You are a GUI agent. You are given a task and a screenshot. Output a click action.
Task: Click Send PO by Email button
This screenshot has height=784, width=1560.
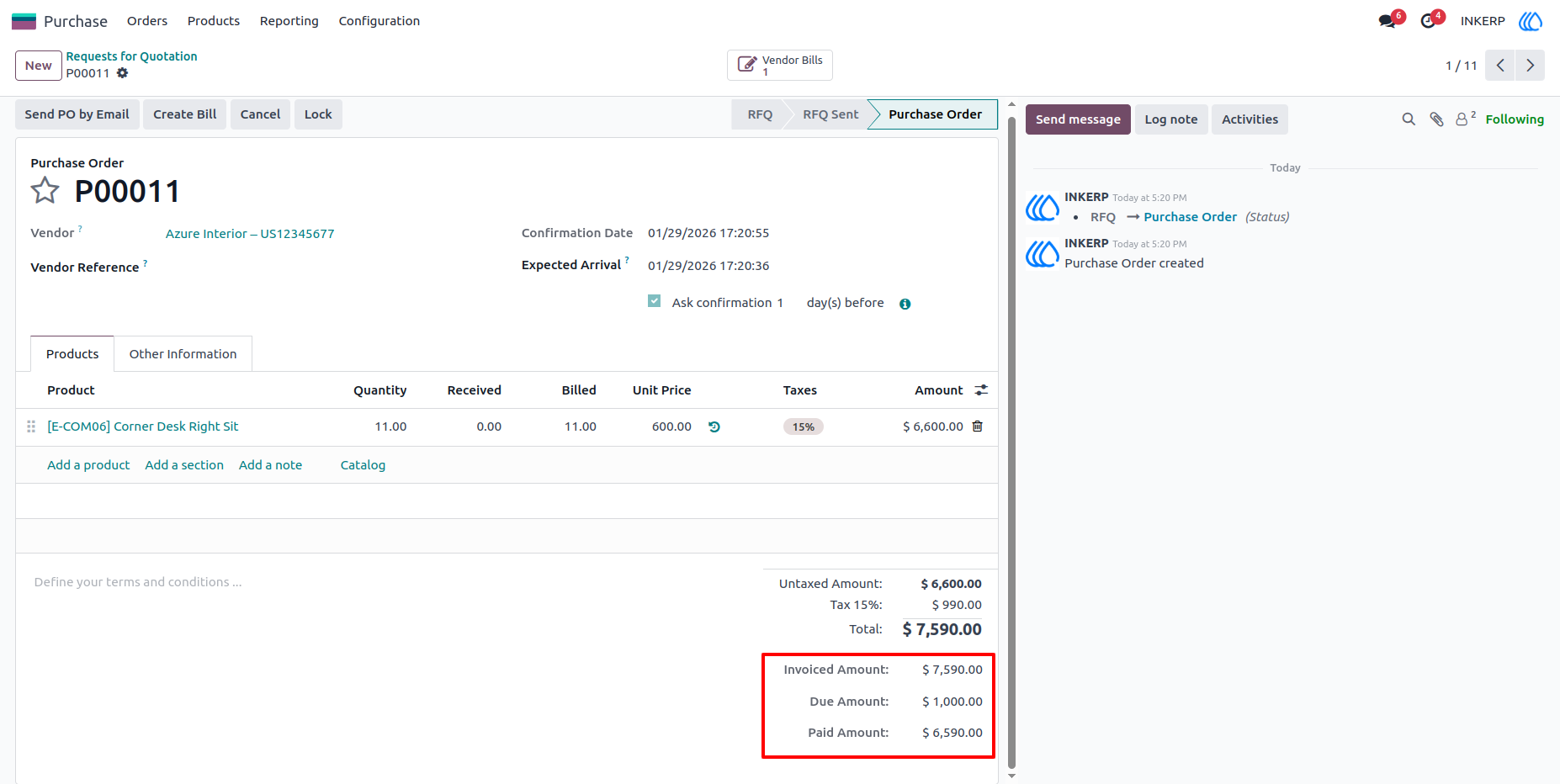pyautogui.click(x=77, y=114)
